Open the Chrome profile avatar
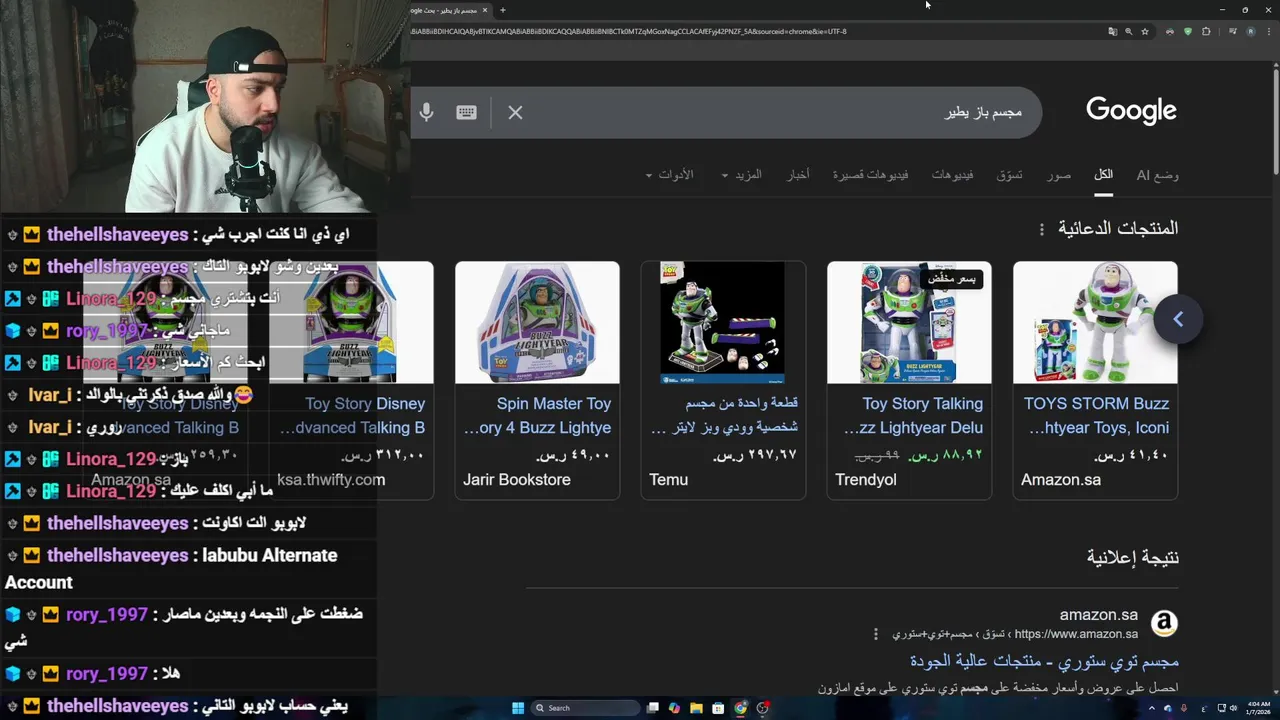The image size is (1280, 720). [1250, 31]
